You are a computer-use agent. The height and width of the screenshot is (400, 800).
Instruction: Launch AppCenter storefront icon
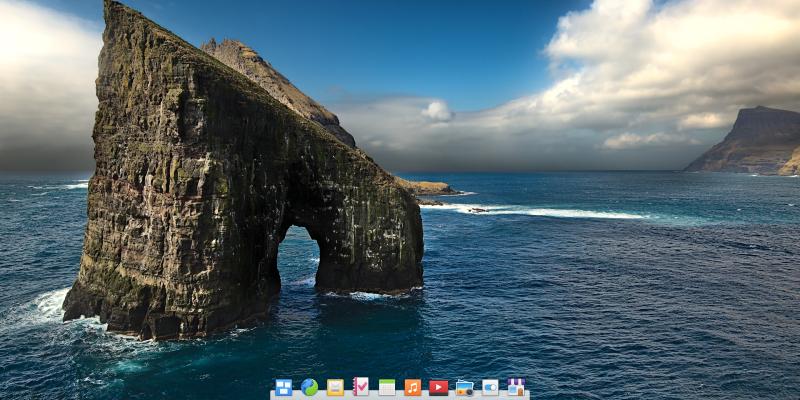pos(516,387)
